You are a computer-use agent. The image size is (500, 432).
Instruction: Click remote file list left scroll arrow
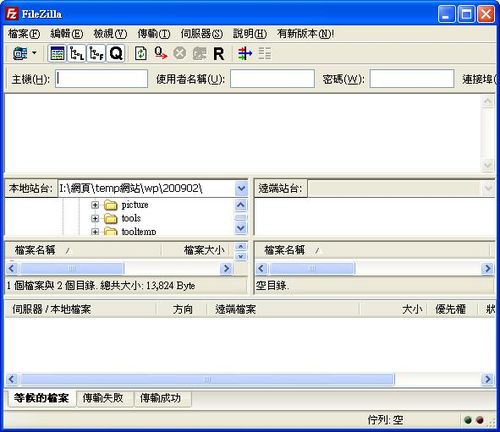pos(261,268)
